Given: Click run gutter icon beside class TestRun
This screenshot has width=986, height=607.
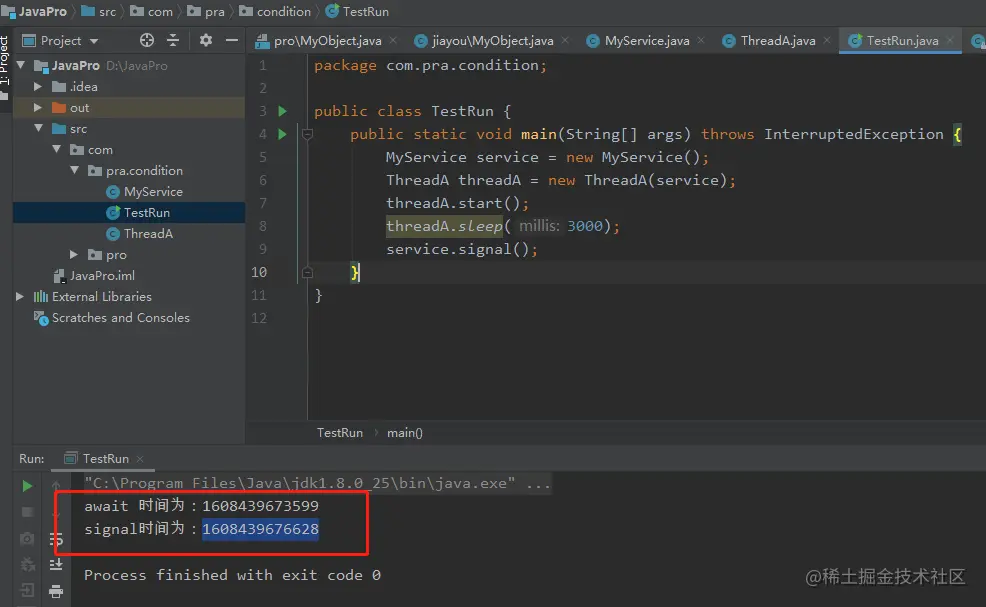Looking at the screenshot, I should [282, 111].
